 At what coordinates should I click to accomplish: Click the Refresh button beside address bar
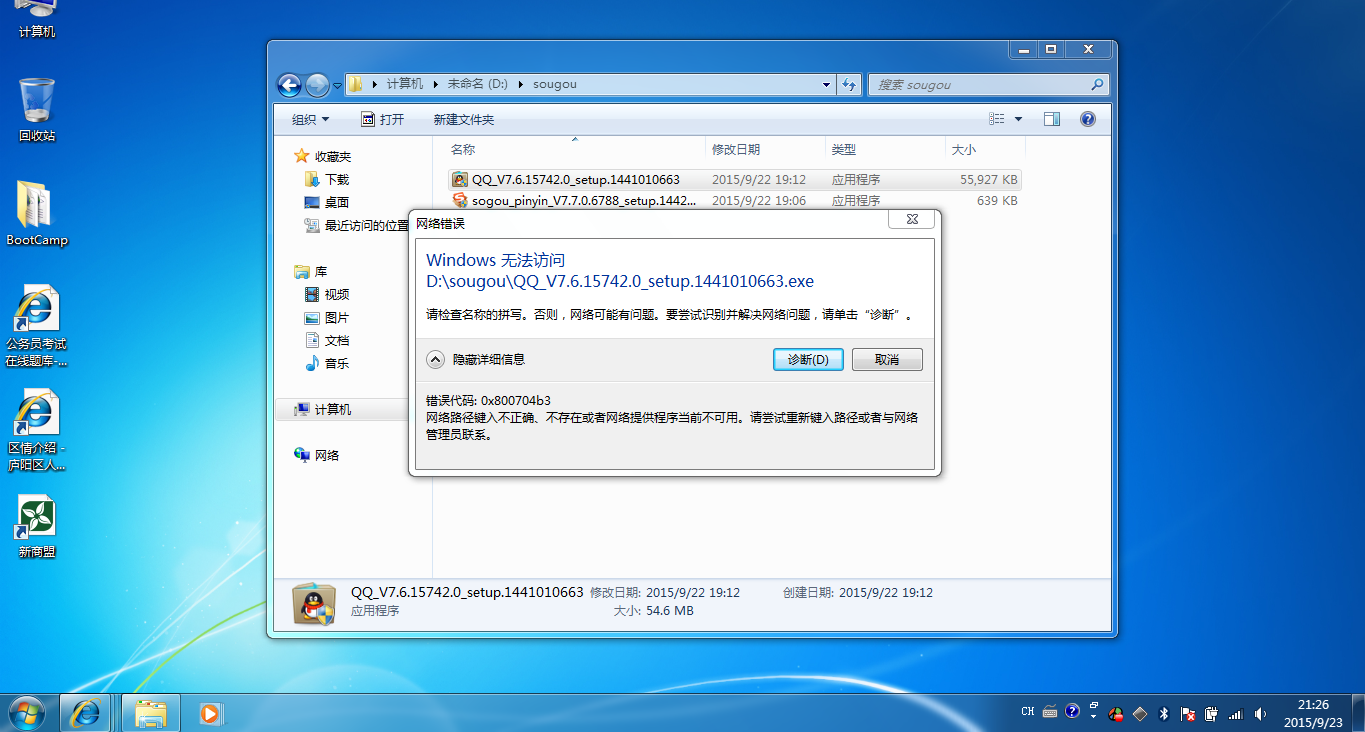pyautogui.click(x=849, y=85)
